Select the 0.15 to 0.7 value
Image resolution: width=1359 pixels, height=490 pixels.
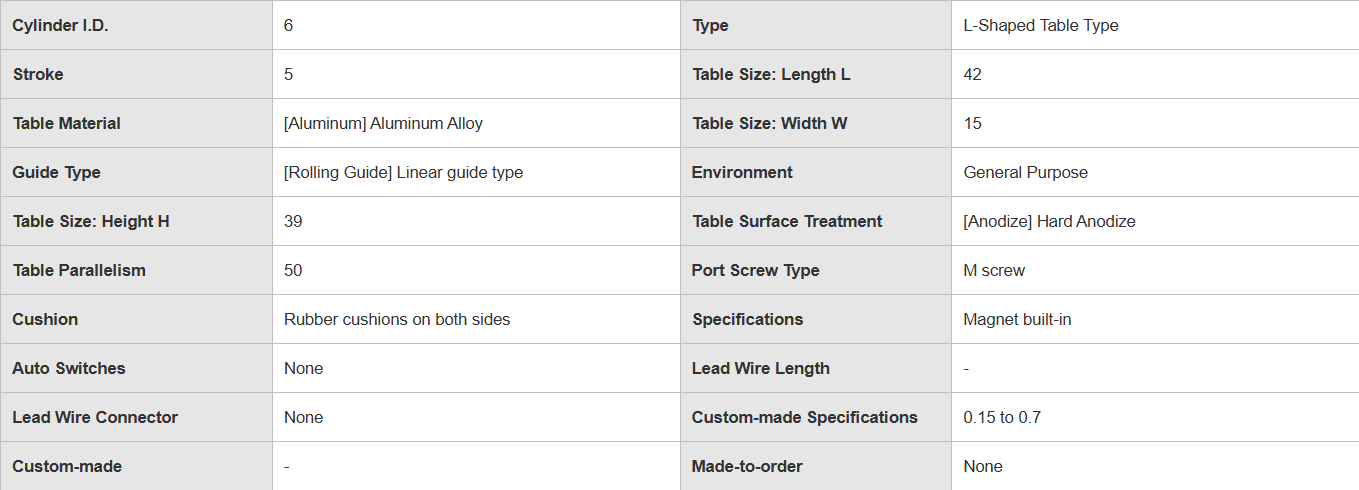tap(1002, 417)
